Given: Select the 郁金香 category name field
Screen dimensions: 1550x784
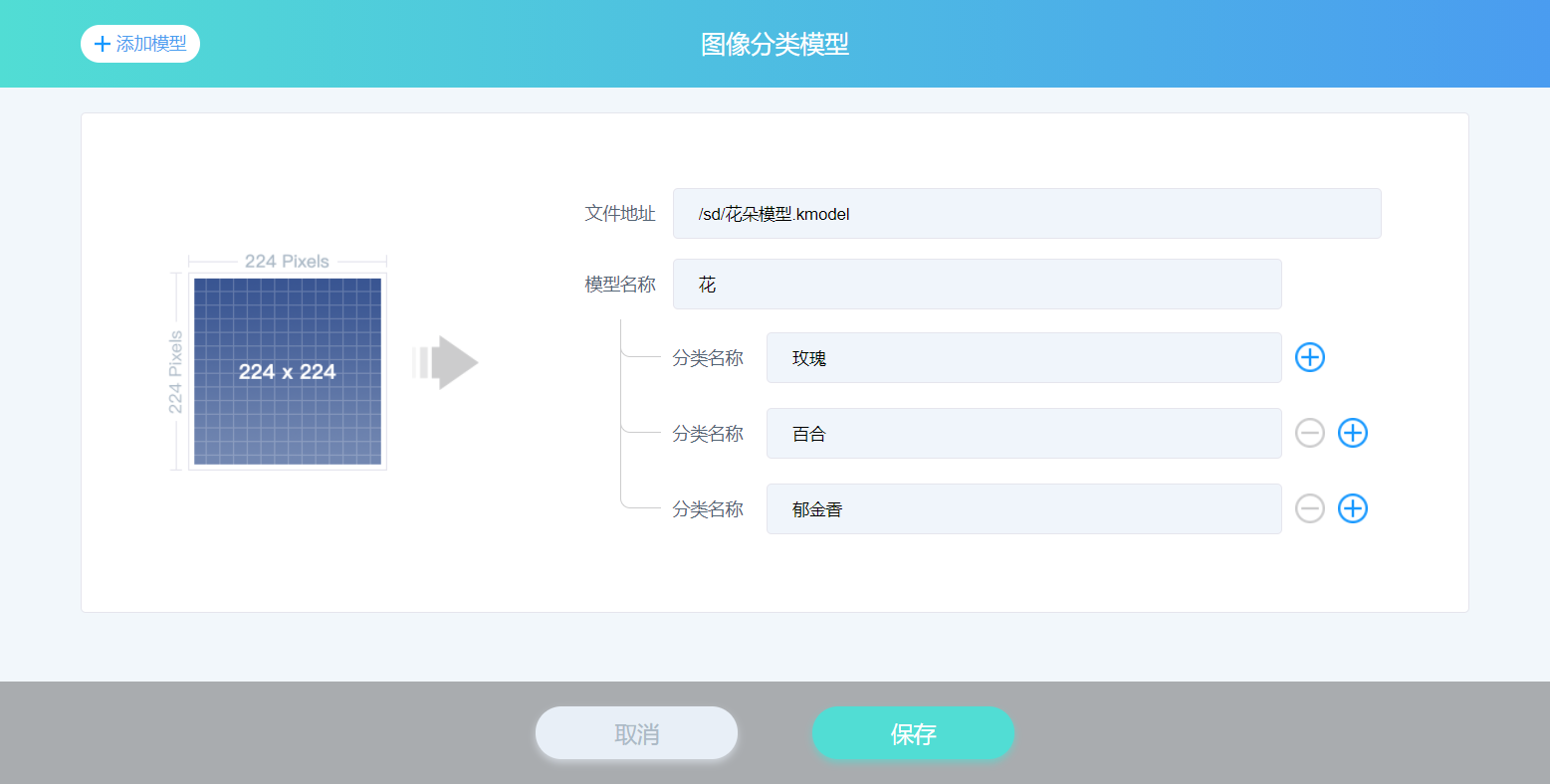Looking at the screenshot, I should click(1023, 508).
